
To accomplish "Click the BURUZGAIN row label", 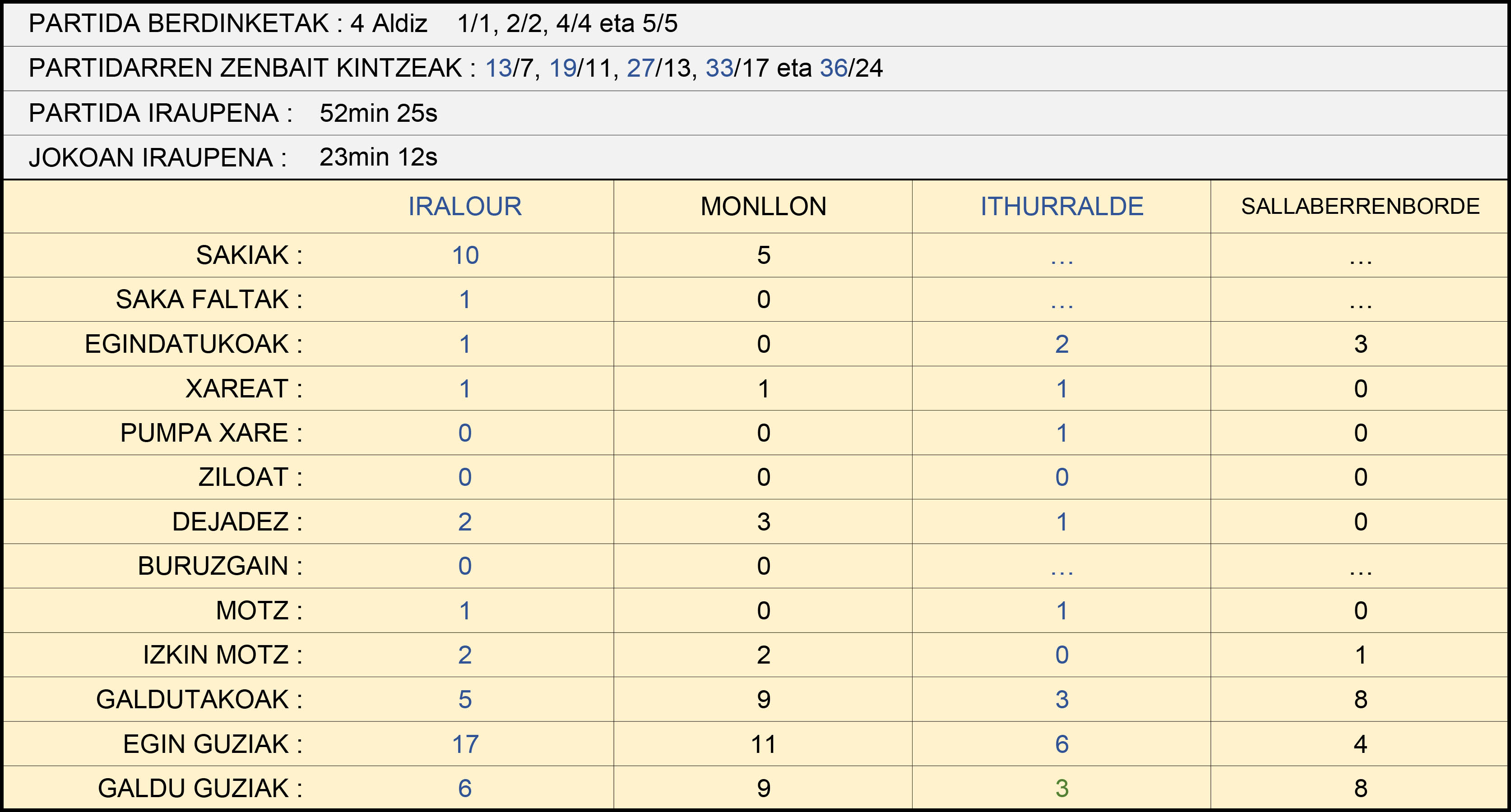I will click(220, 566).
